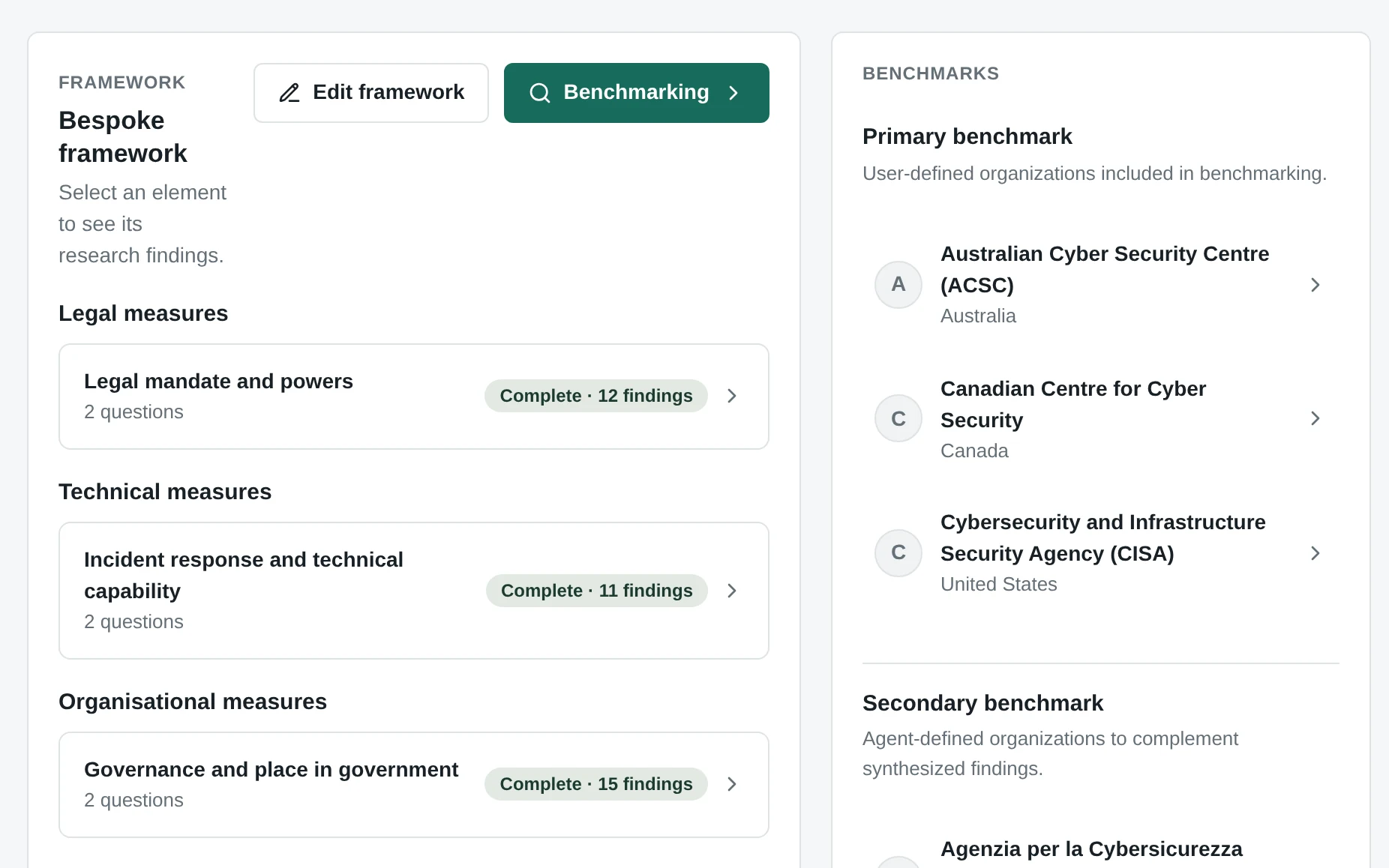Click the Complete · 12 findings badge
The height and width of the screenshot is (868, 1389).
click(x=596, y=396)
